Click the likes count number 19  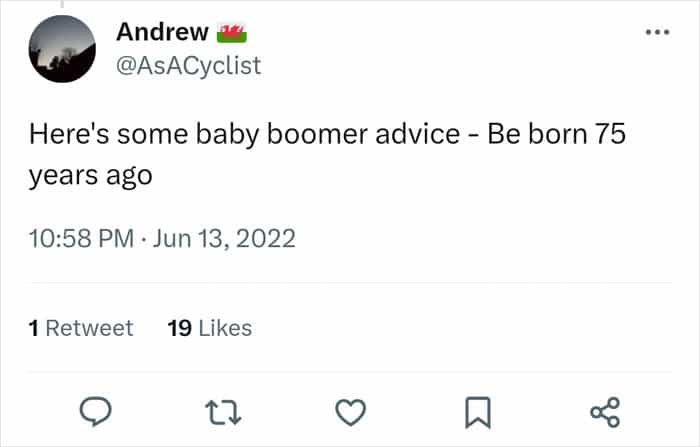click(179, 328)
